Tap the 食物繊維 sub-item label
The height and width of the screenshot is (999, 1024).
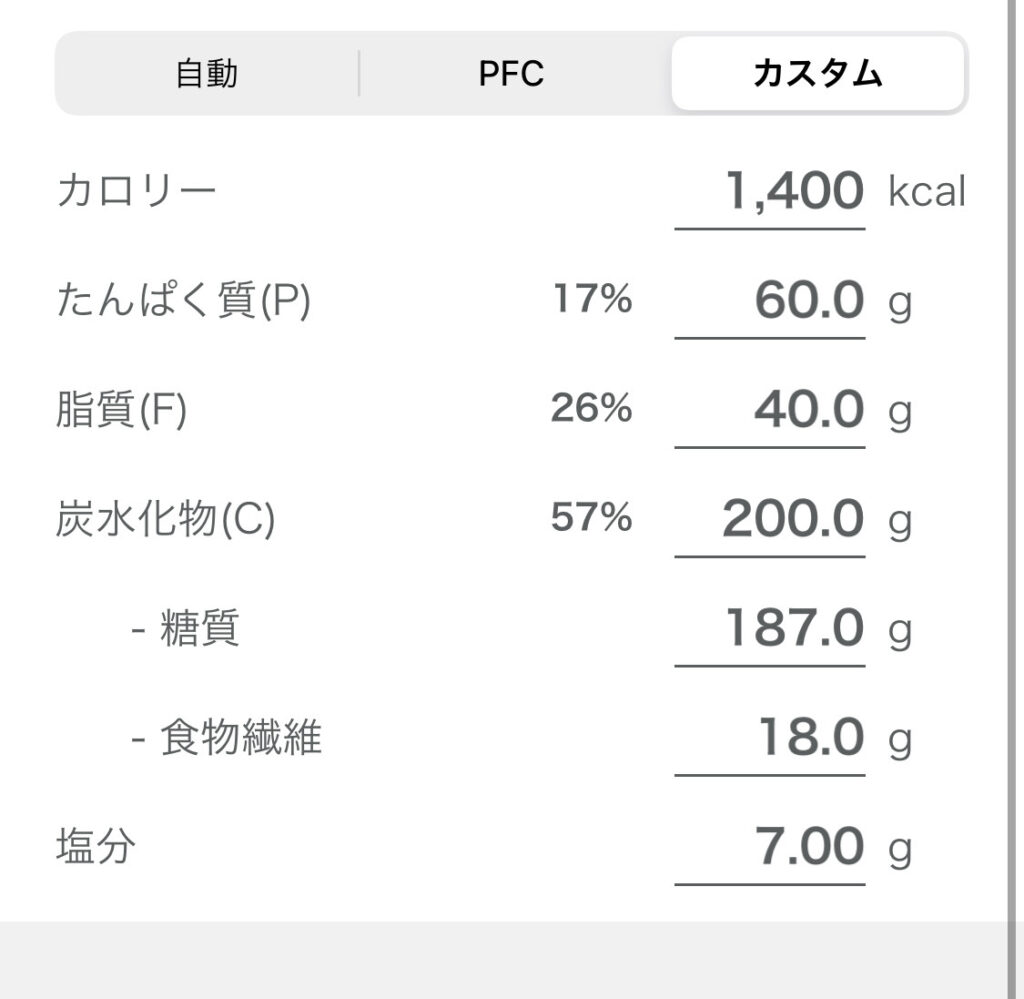pos(240,739)
